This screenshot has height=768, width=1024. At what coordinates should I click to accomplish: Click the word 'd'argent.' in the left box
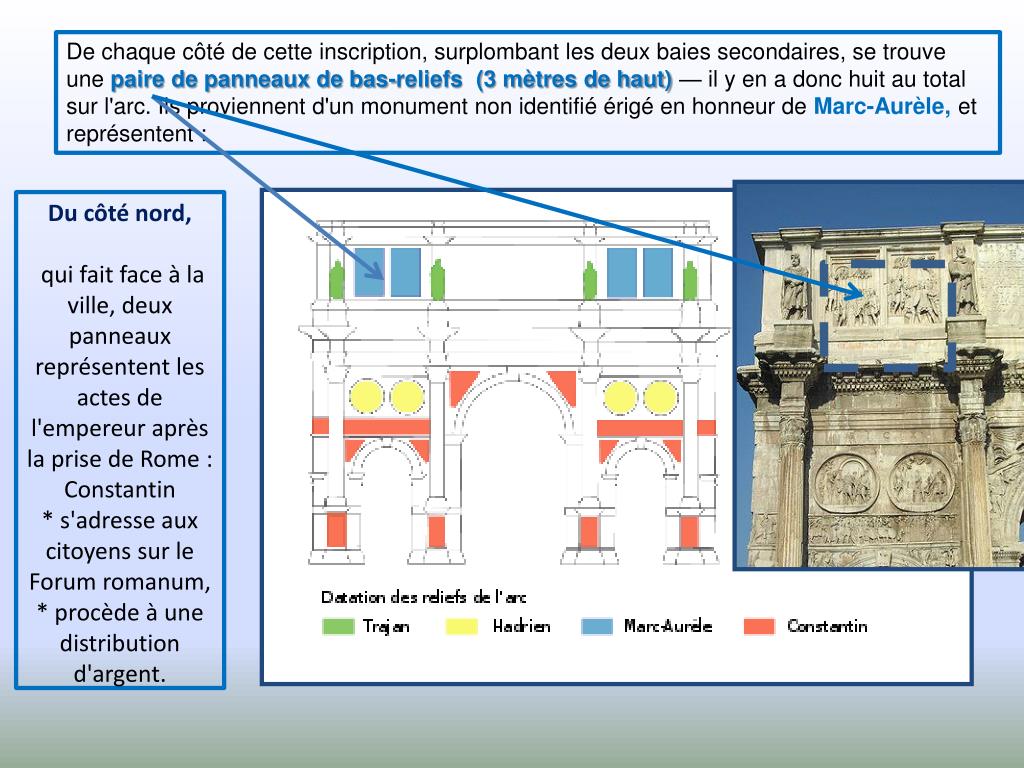pos(120,673)
